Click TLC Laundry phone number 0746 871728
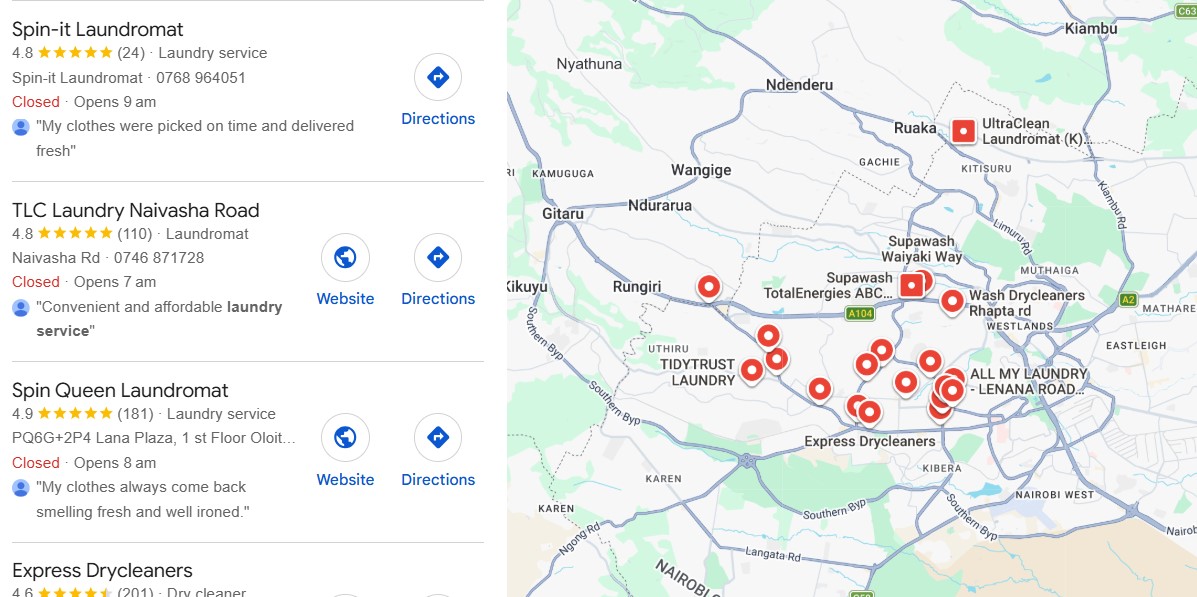Viewport: 1197px width, 597px height. pyautogui.click(x=159, y=257)
